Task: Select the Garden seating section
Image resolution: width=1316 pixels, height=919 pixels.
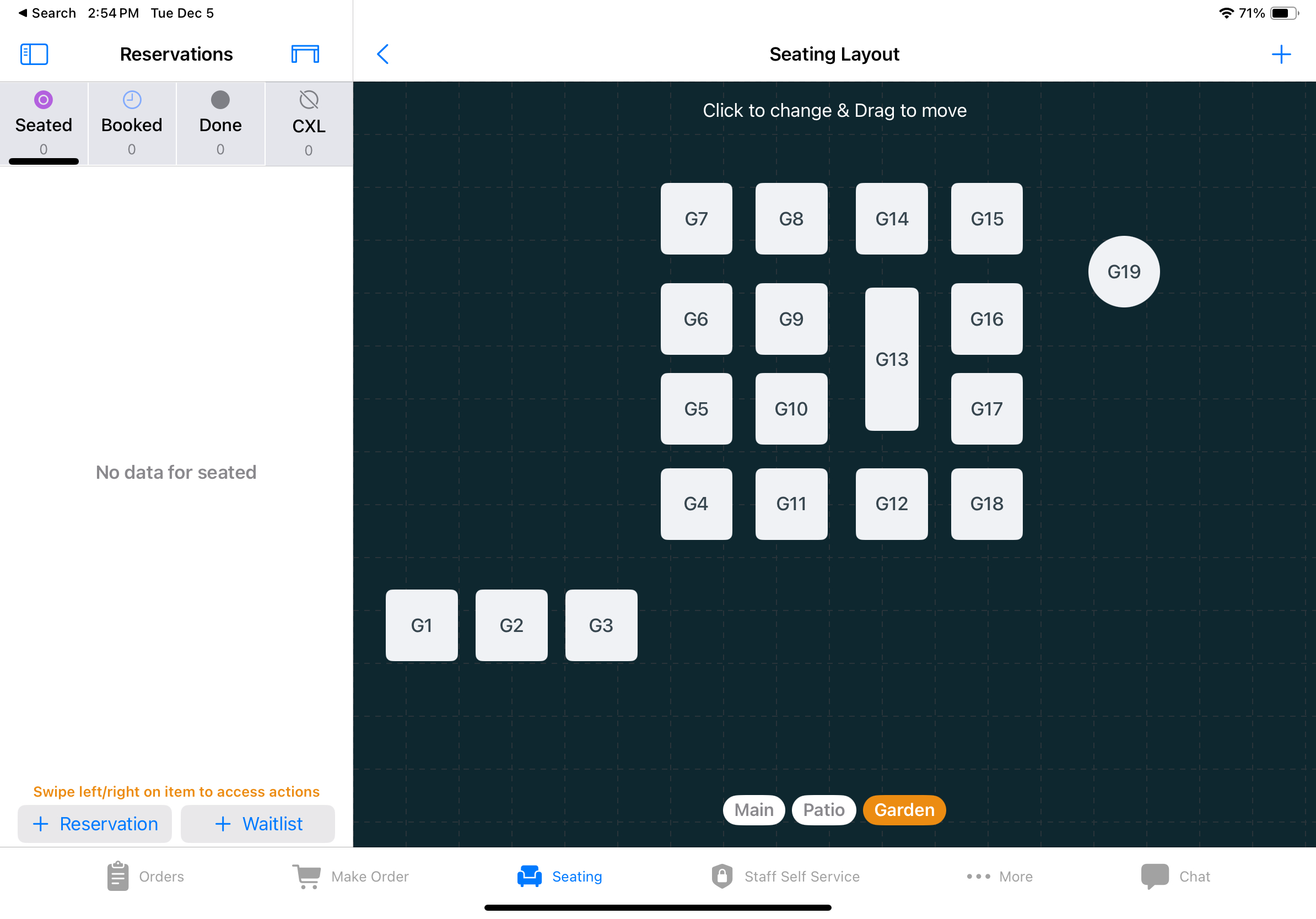Action: (902, 810)
